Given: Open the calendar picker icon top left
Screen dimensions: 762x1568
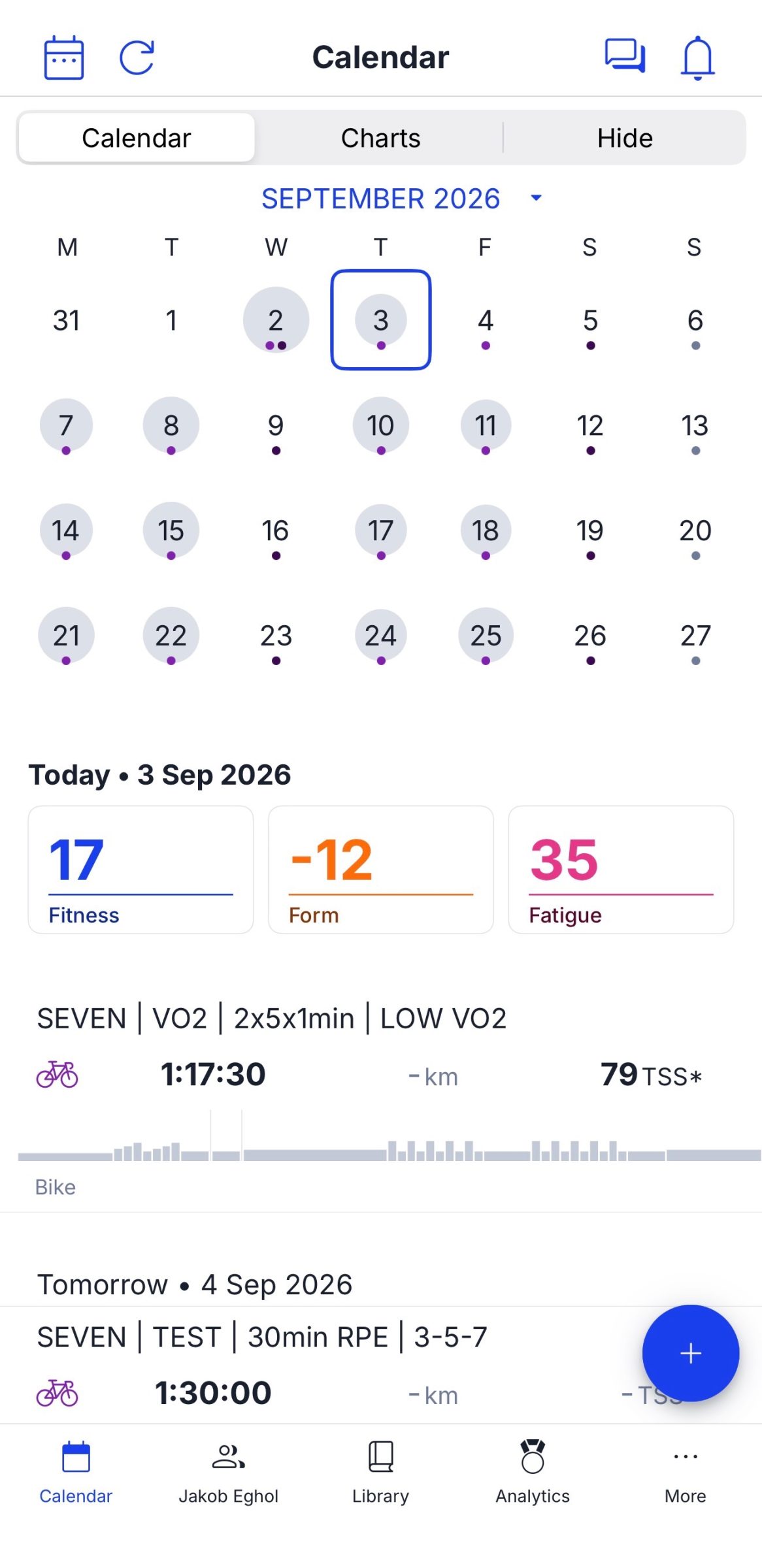Looking at the screenshot, I should click(x=63, y=57).
